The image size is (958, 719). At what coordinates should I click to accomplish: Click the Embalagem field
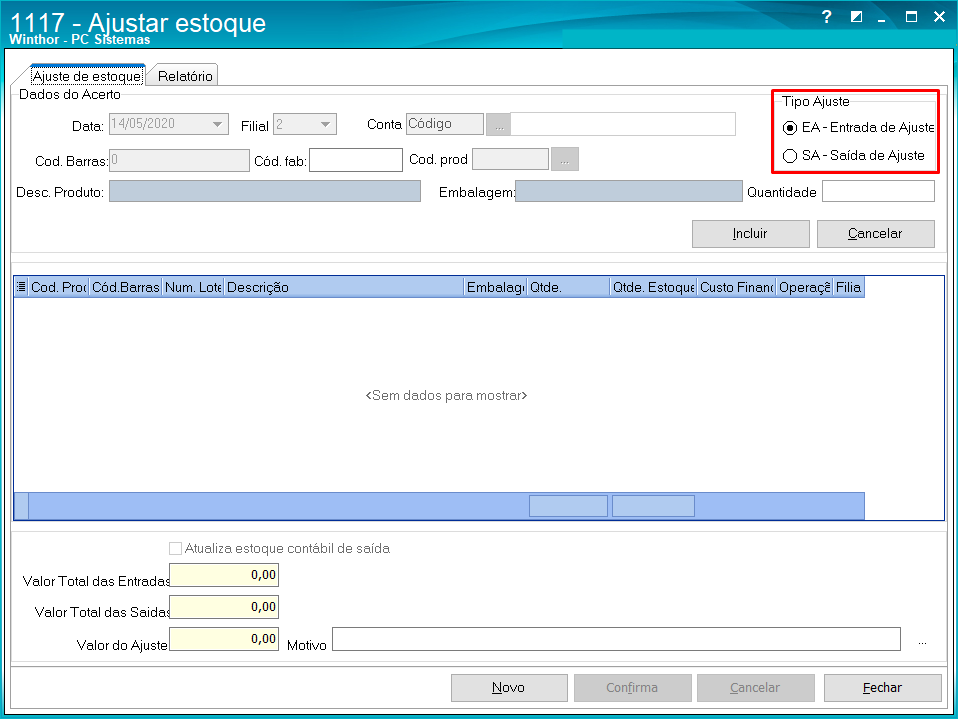pos(629,191)
